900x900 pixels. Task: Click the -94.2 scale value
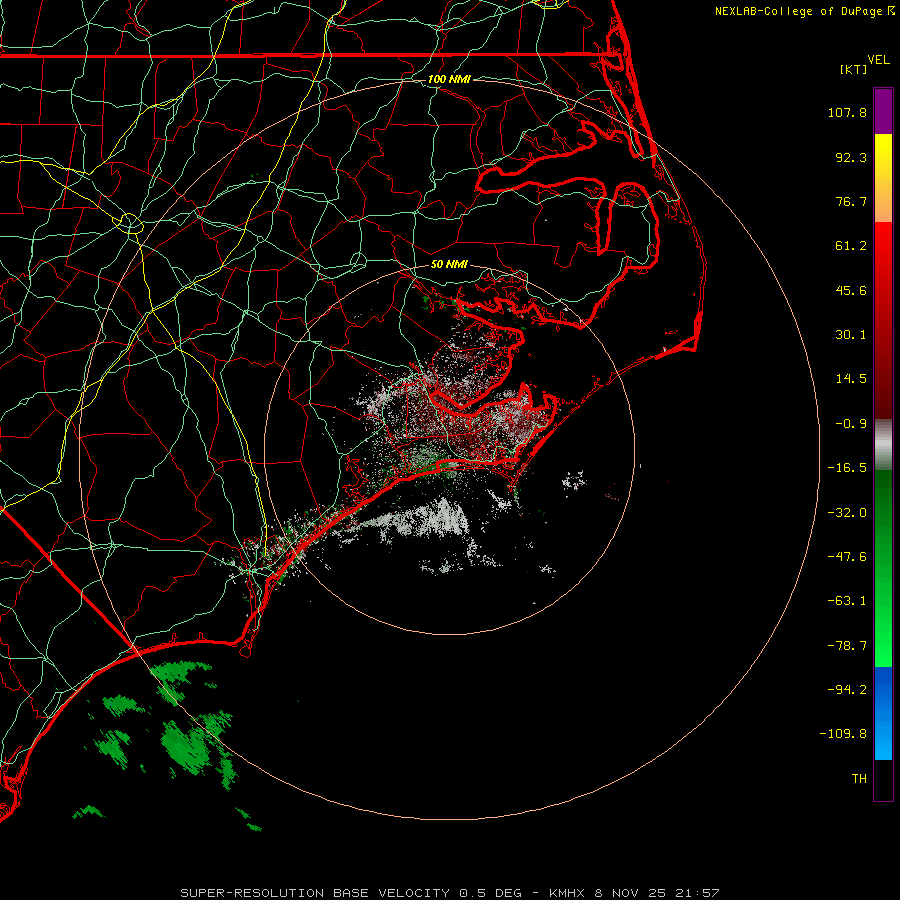click(847, 690)
